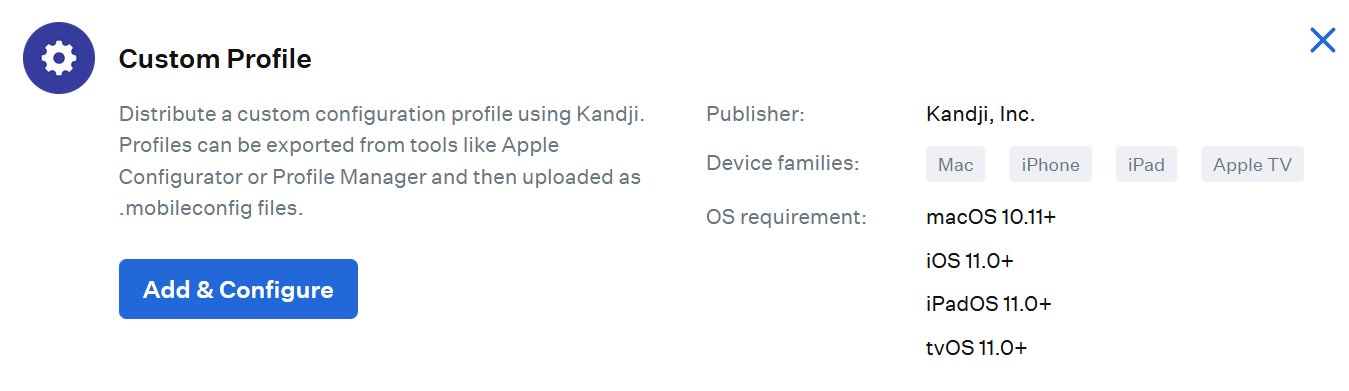Select the Apple TV device family tag
Image resolution: width=1349 pixels, height=391 pixels.
[x=1252, y=165]
